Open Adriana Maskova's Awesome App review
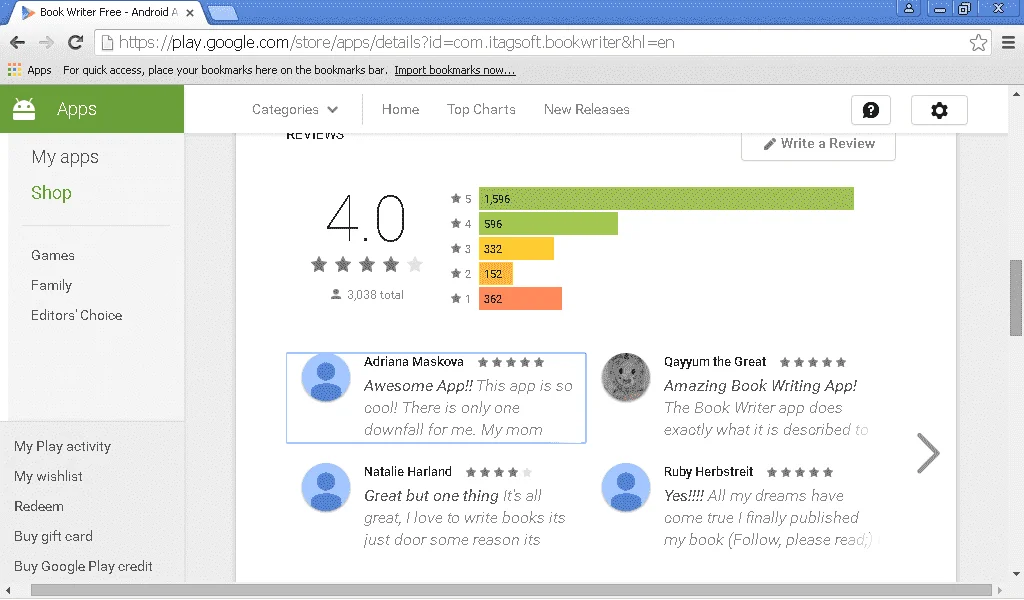This screenshot has height=600, width=1024. click(436, 398)
